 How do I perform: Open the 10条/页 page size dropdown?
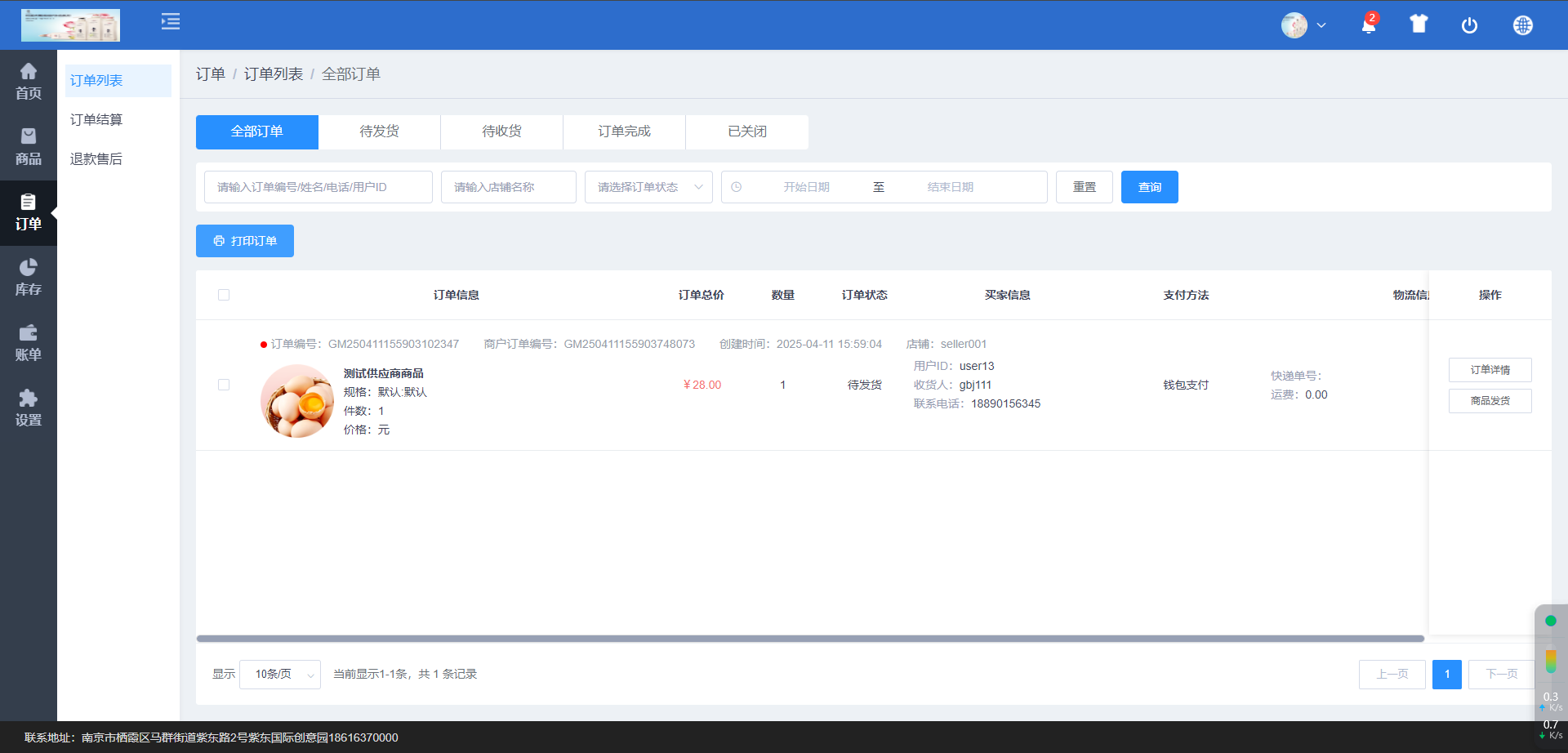pos(279,675)
